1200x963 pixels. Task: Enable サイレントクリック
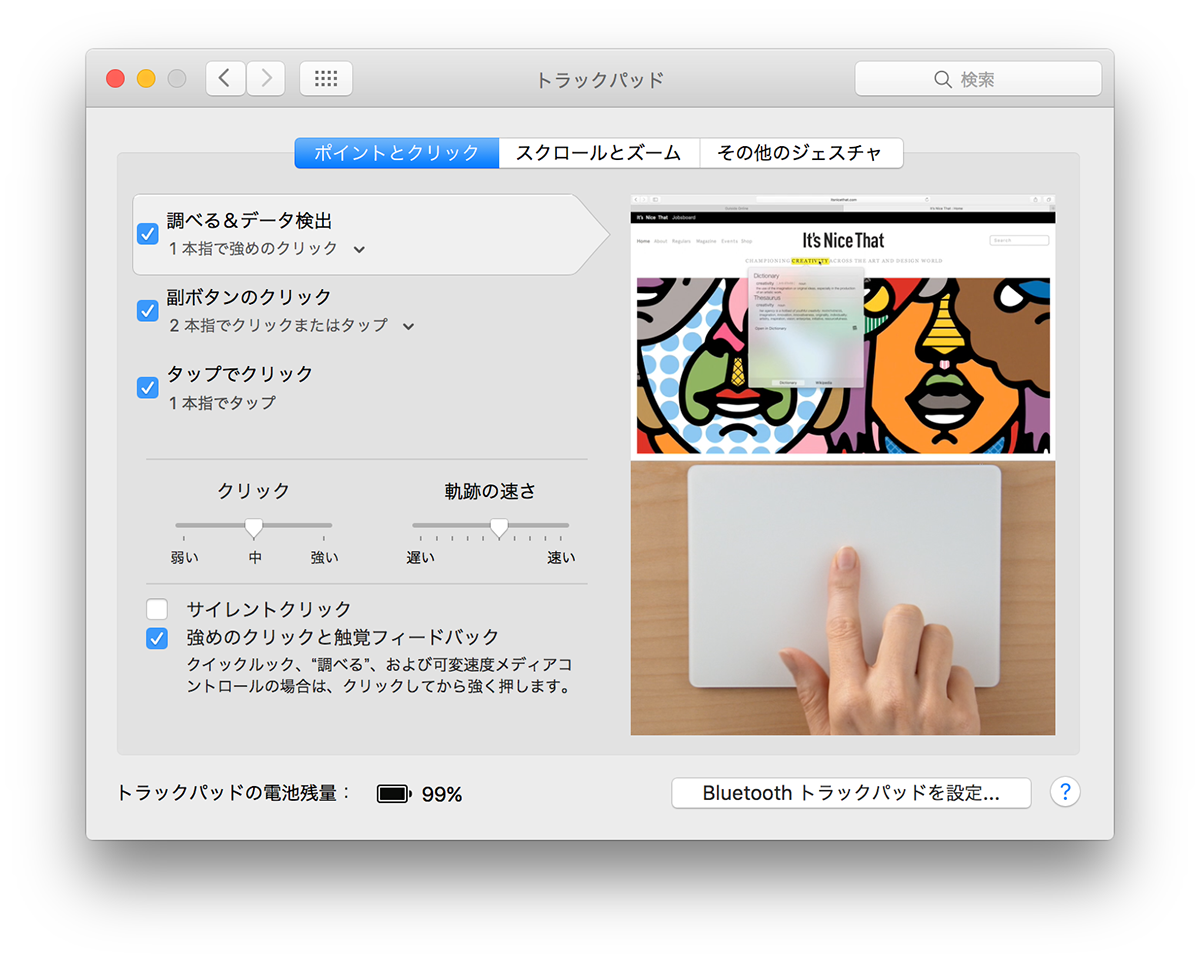157,608
